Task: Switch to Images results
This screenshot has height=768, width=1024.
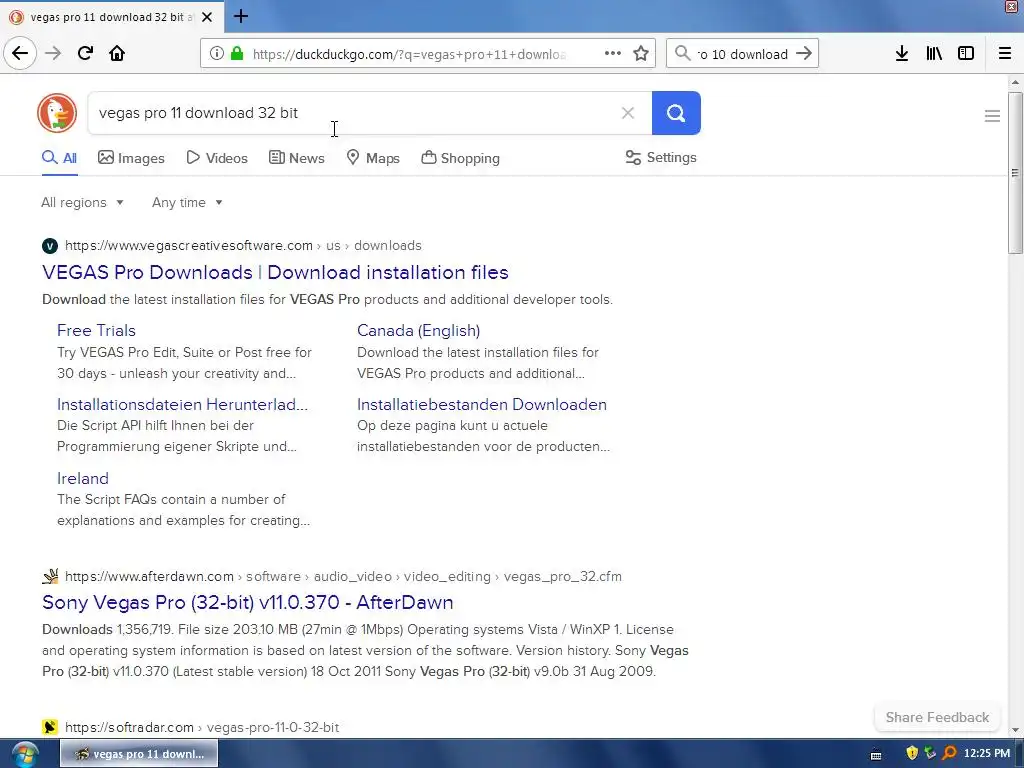Action: [131, 158]
